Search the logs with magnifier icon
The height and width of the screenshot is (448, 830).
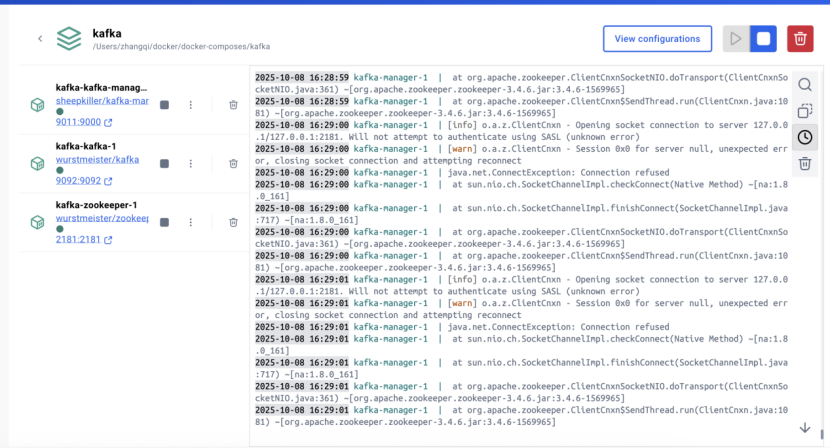pyautogui.click(x=805, y=85)
